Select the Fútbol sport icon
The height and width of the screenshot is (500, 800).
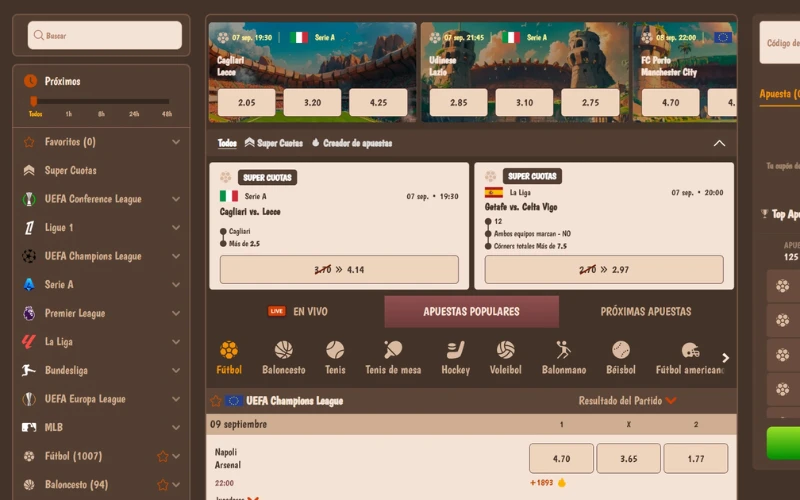[x=229, y=350]
